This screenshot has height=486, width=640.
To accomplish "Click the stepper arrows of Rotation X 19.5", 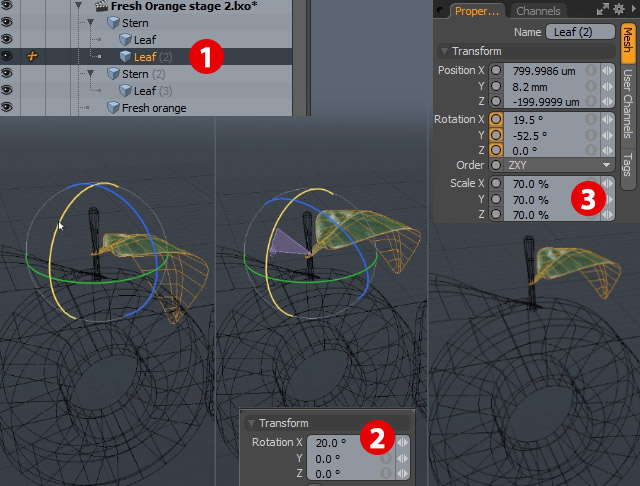I will pos(608,120).
